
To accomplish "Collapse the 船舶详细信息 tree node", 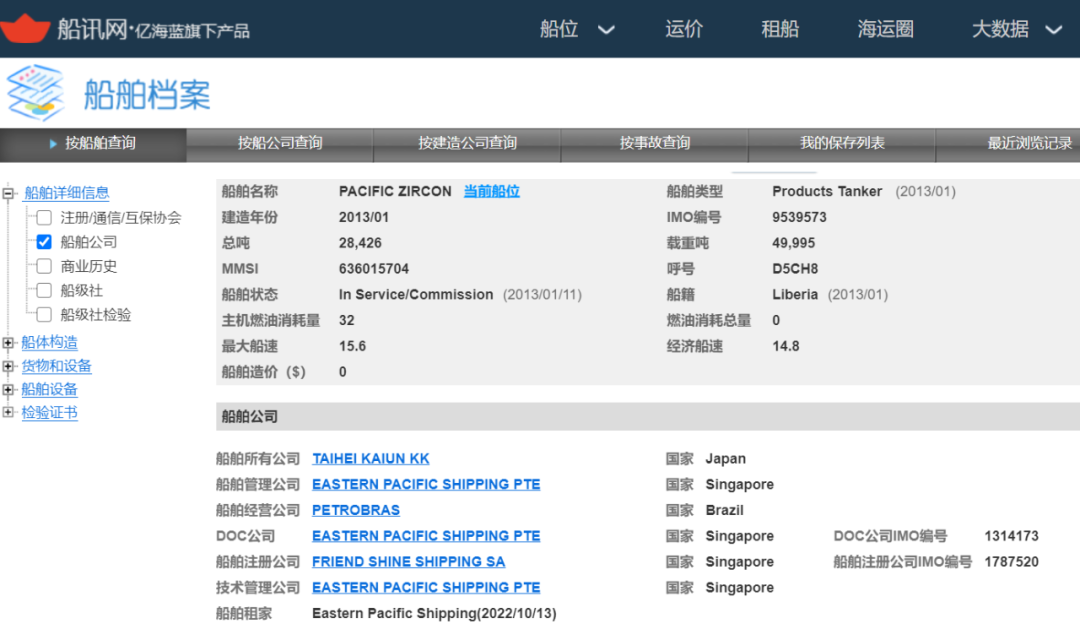I will click(x=9, y=193).
